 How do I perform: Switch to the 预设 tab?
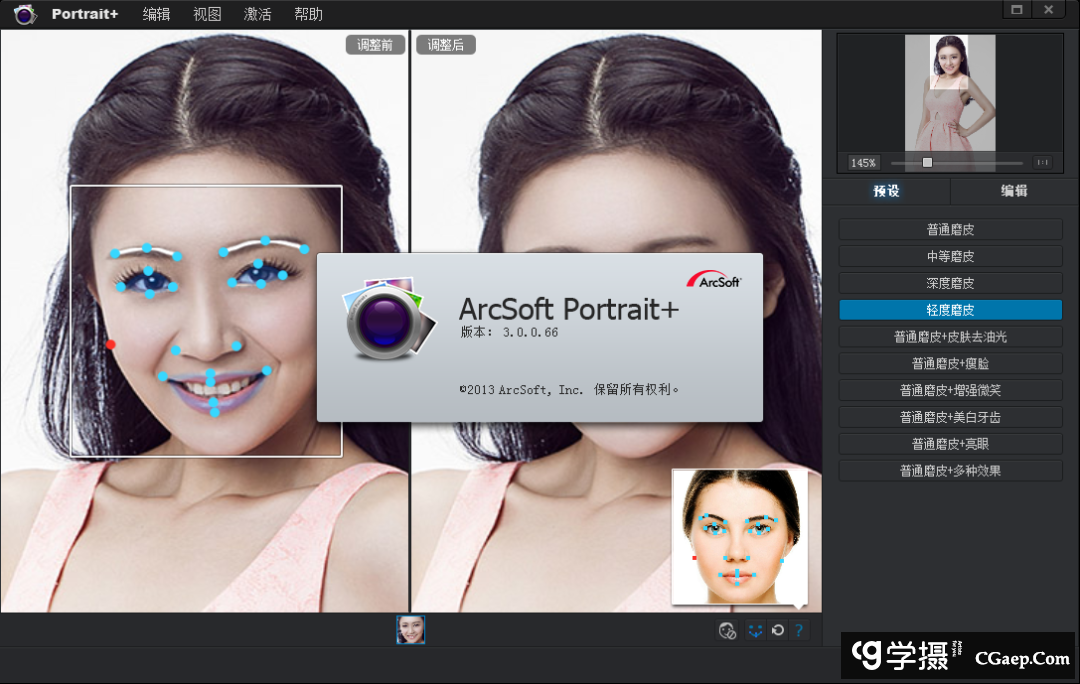tap(888, 190)
